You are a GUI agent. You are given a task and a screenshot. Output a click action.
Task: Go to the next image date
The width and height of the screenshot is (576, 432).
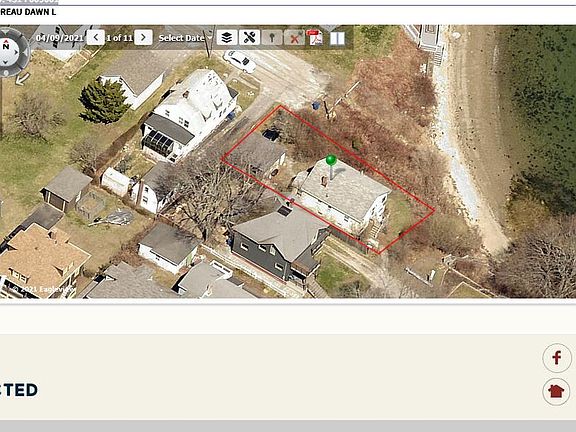143,37
